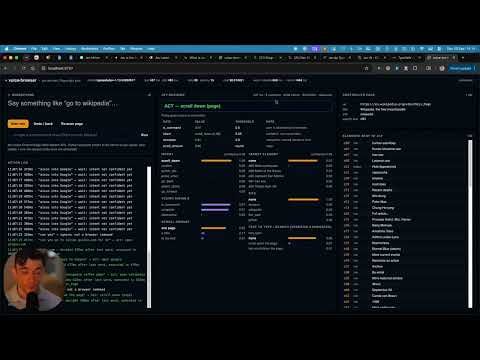Open the Profiles menu
The width and height of the screenshot is (480, 360).
pos(109,49)
